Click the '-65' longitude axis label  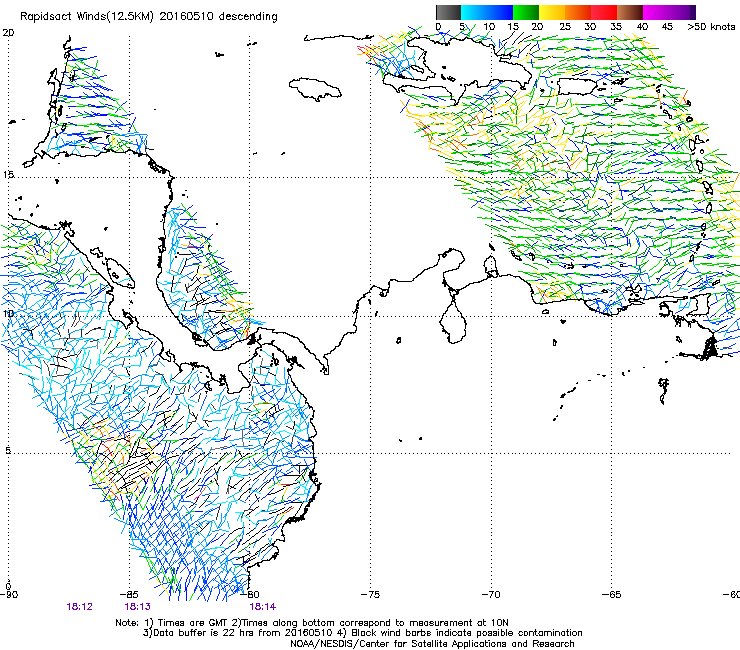(611, 594)
